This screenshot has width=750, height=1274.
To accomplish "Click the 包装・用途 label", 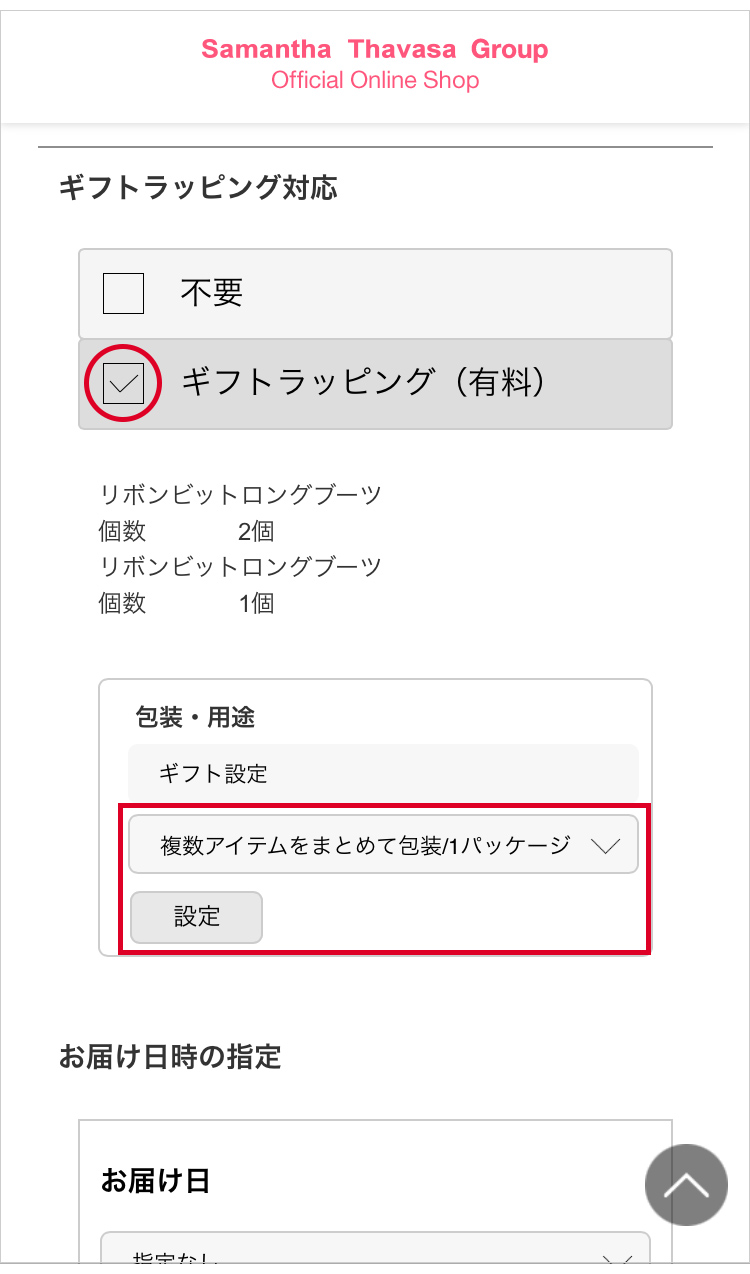I will (195, 717).
